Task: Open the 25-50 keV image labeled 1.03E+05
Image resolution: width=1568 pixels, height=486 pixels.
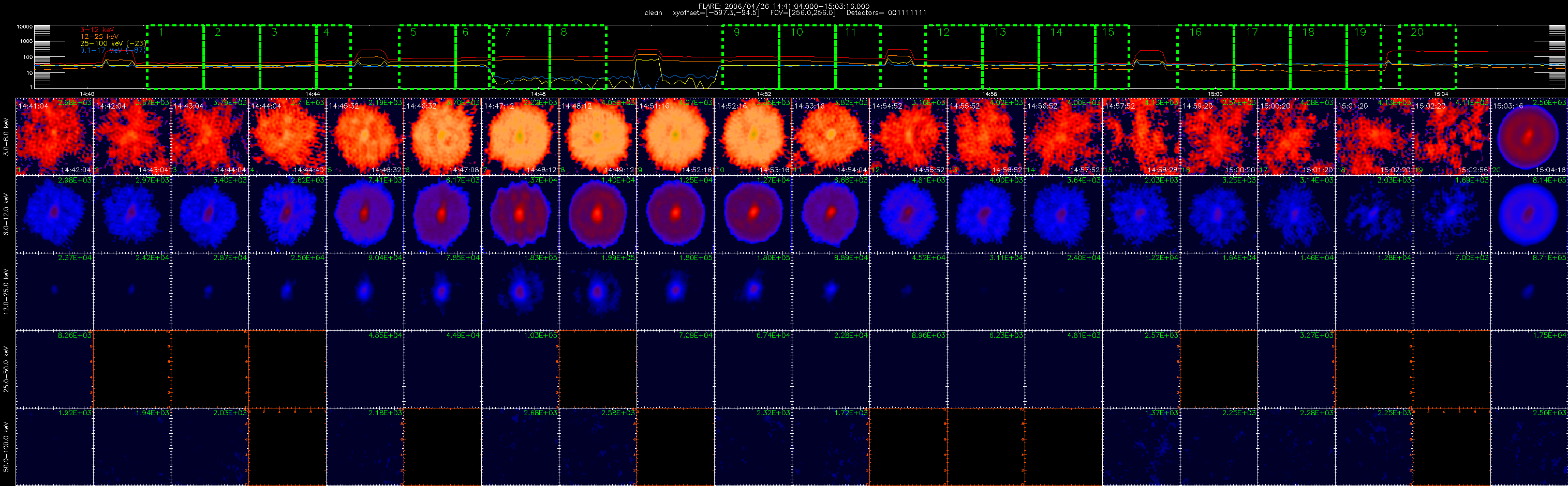Action: [x=521, y=369]
